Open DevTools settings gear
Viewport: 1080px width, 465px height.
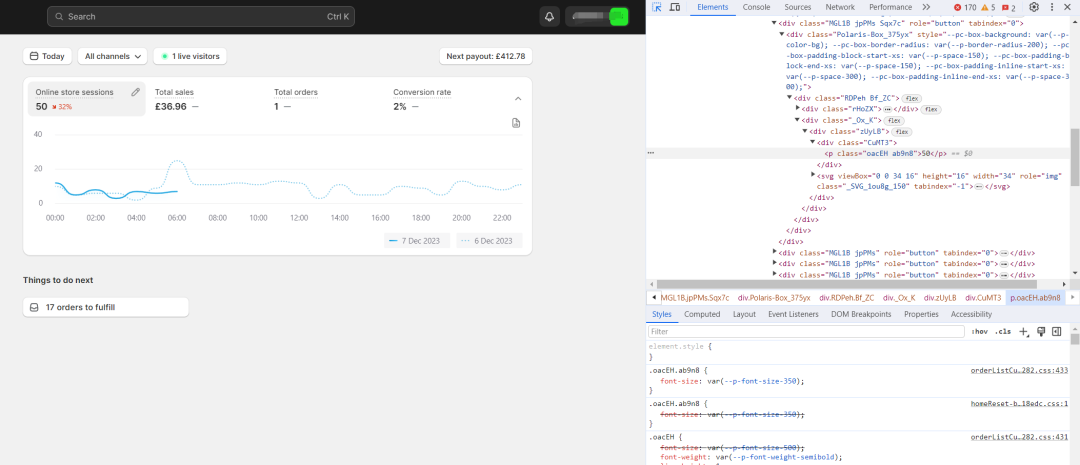pos(1034,7)
